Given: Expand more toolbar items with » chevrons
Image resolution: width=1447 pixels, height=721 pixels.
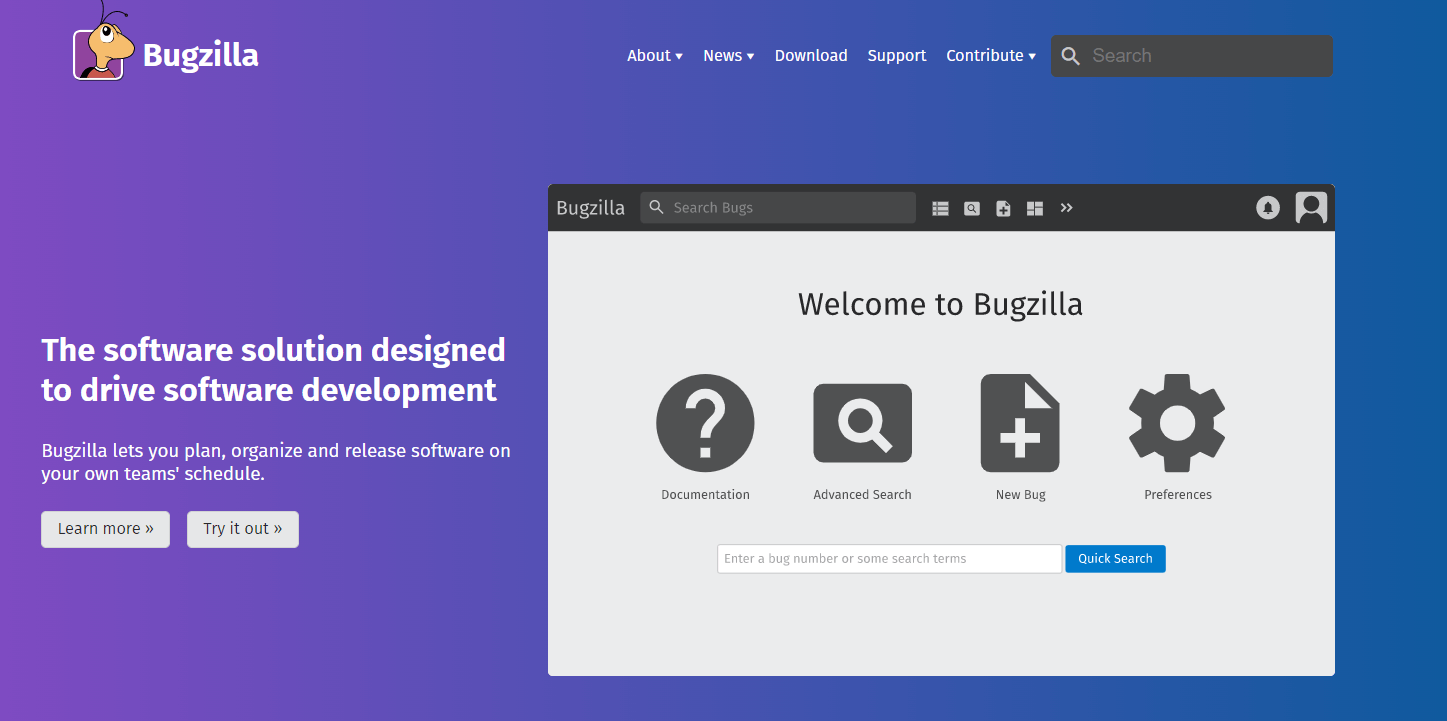Looking at the screenshot, I should pos(1067,208).
